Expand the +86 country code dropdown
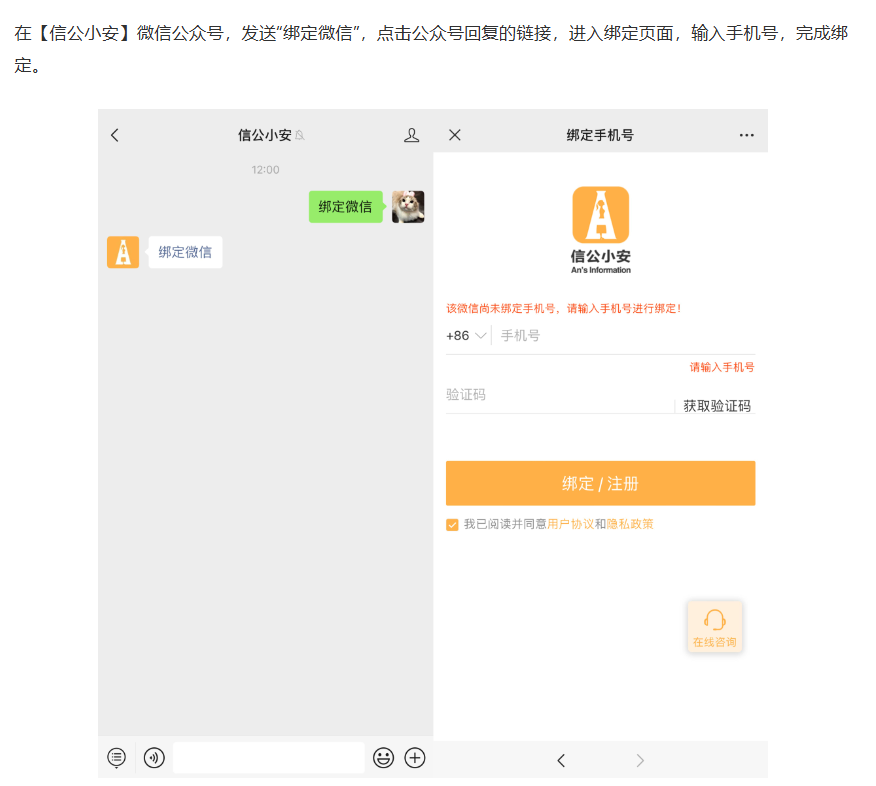 pyautogui.click(x=466, y=336)
